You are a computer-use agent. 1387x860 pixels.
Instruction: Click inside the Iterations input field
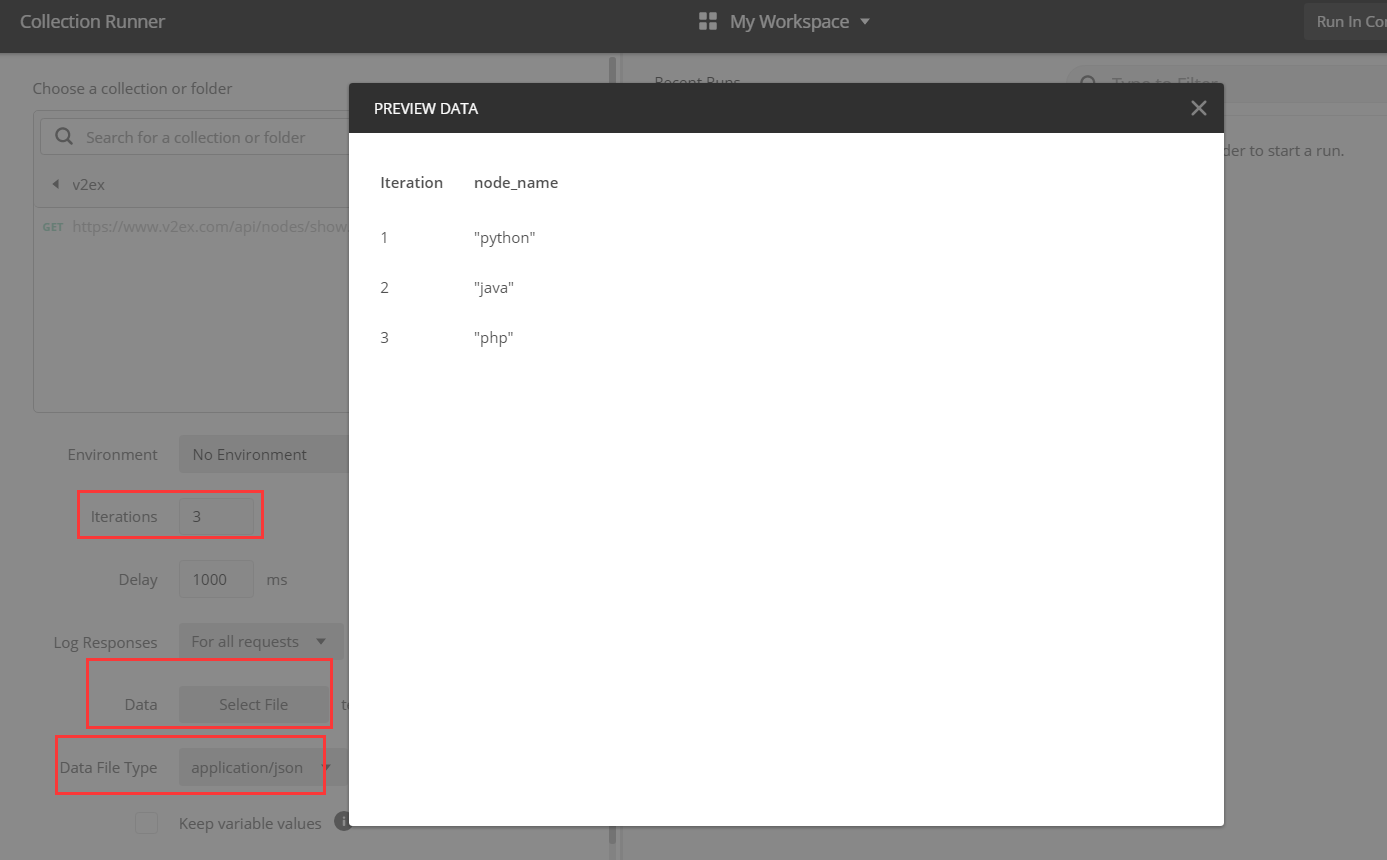click(x=216, y=516)
